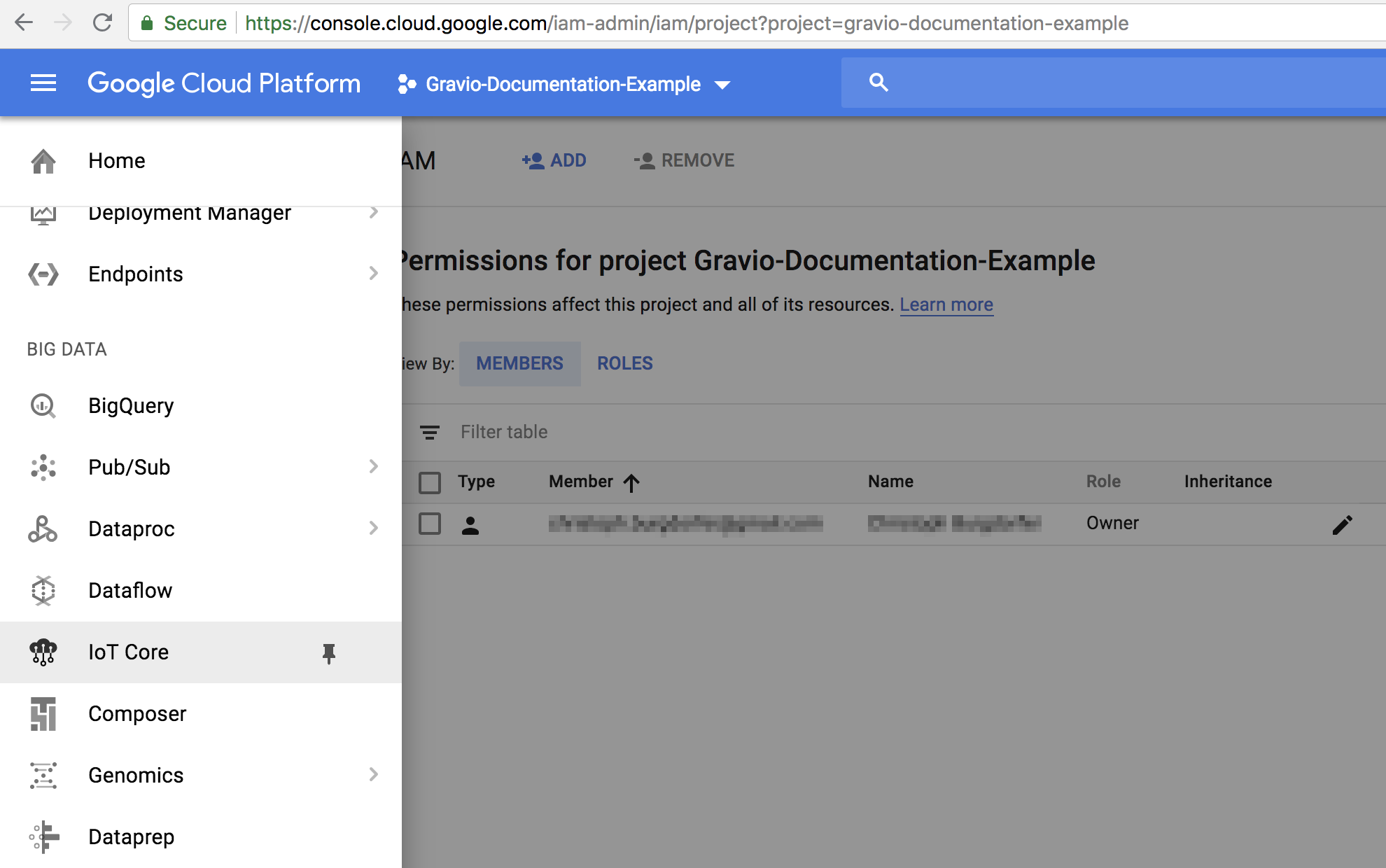This screenshot has height=868, width=1386.
Task: Click the Owner role cell
Action: (1112, 524)
